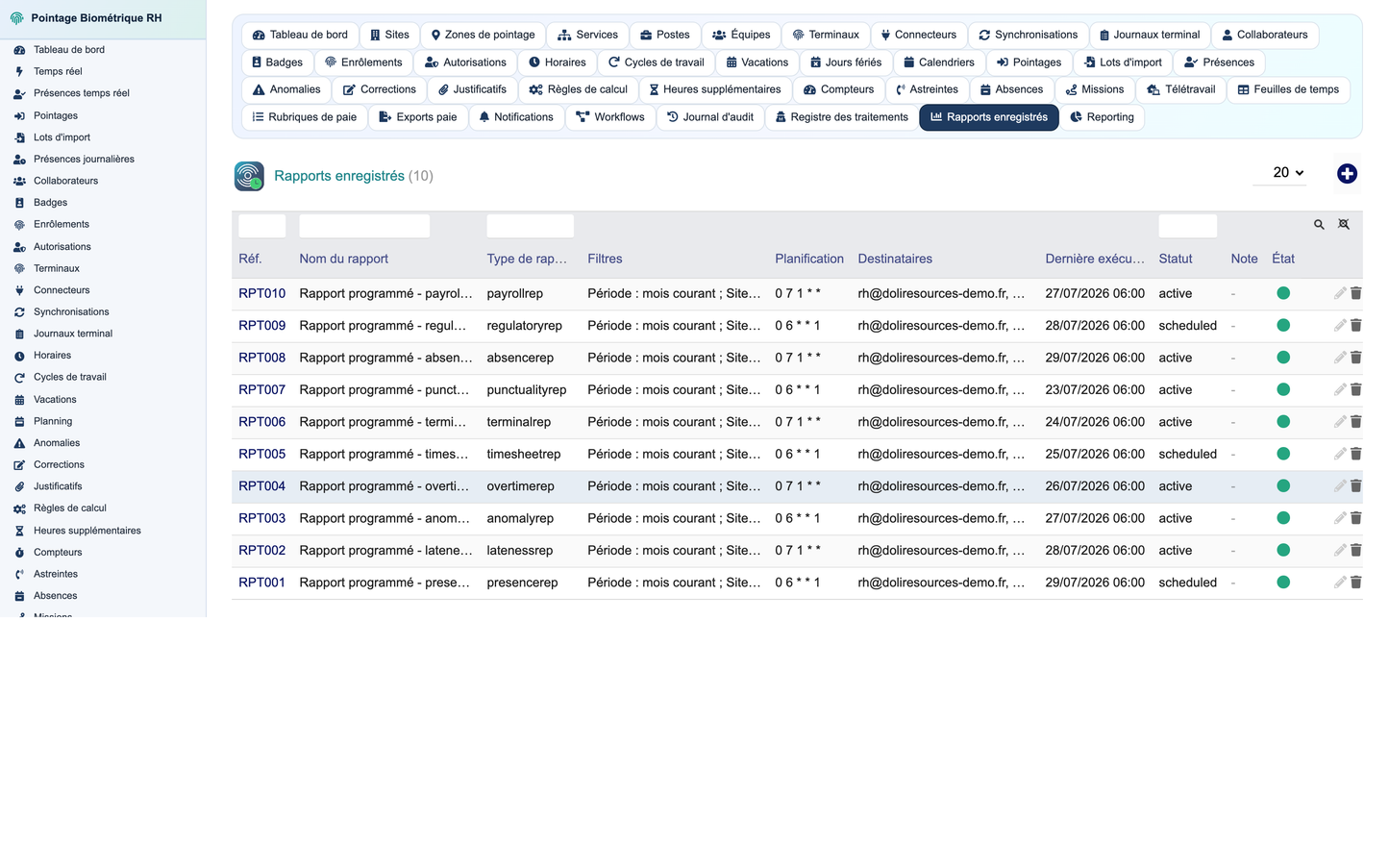
Task: Open the rows-per-page dropdown showing 20
Action: 1280,173
